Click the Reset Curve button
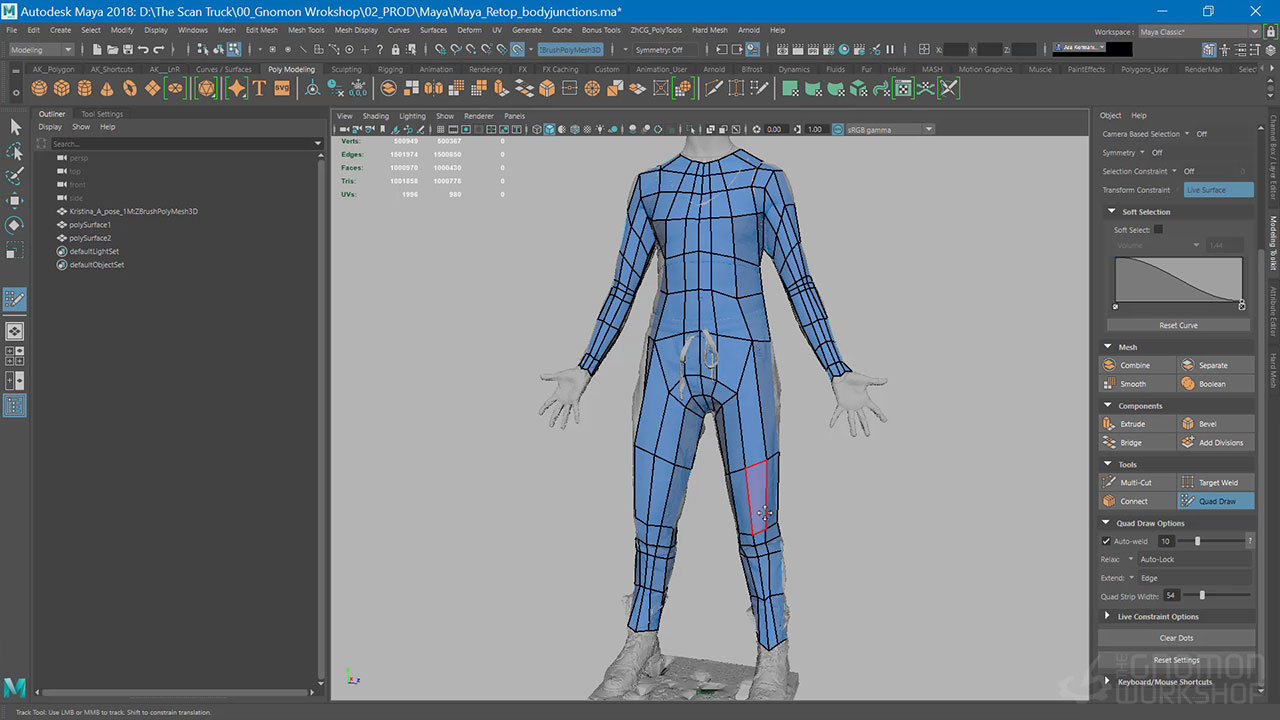The image size is (1280, 720). pyautogui.click(x=1177, y=325)
